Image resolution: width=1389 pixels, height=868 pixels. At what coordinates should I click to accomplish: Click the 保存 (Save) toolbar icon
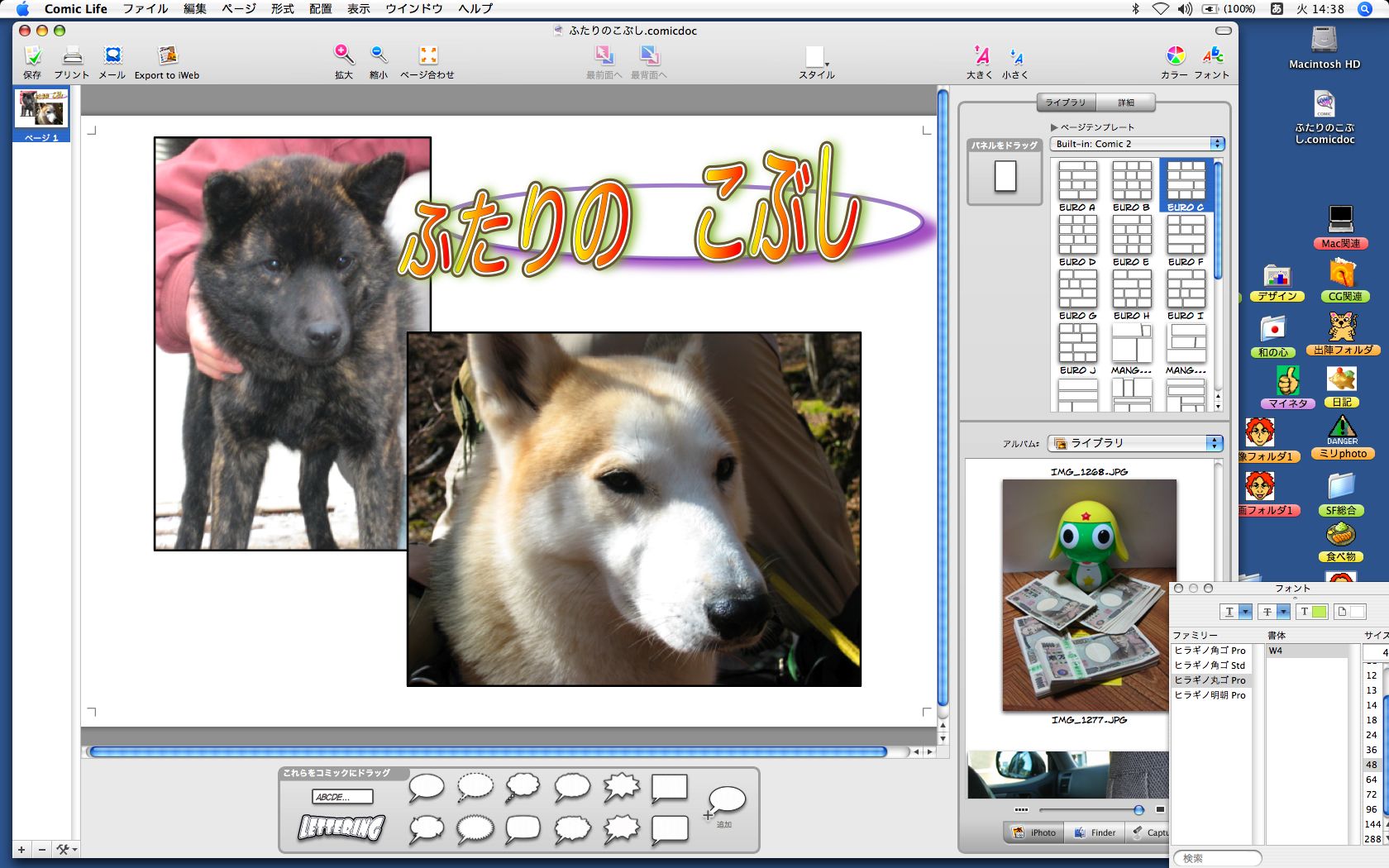tap(32, 55)
